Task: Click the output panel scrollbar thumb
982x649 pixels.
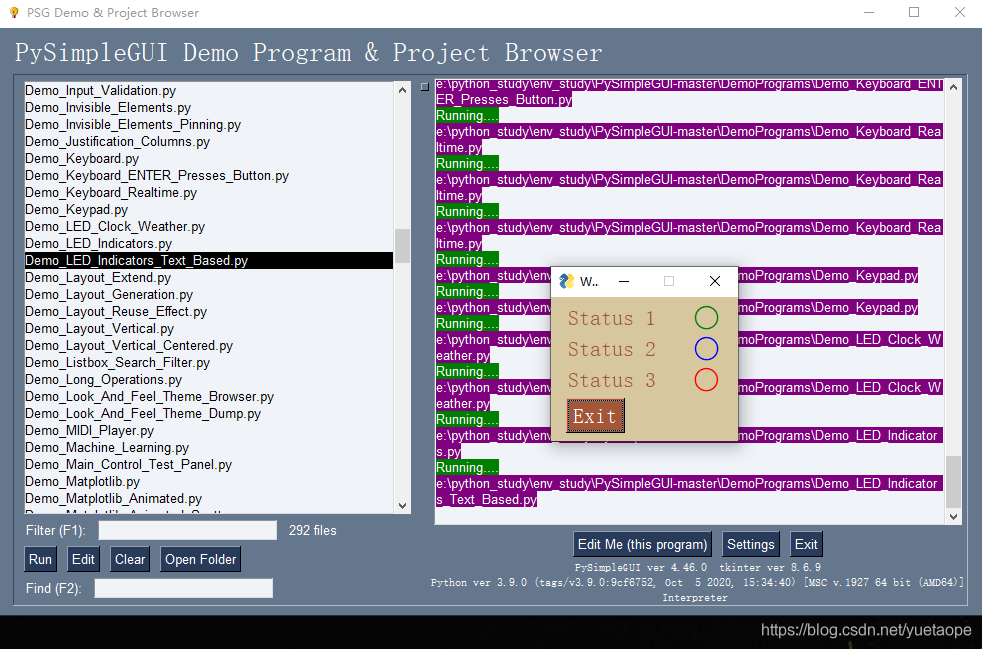Action: pyautogui.click(x=953, y=482)
